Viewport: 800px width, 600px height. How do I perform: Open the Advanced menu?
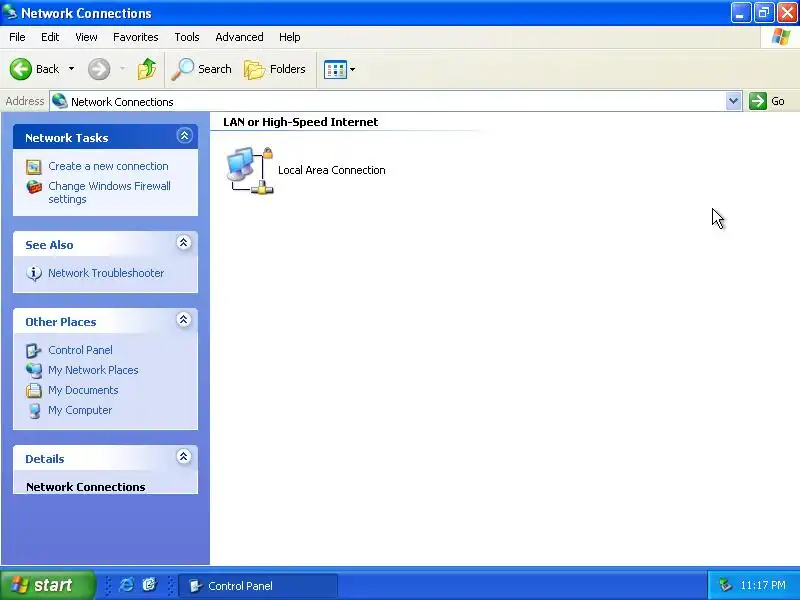[x=239, y=37]
